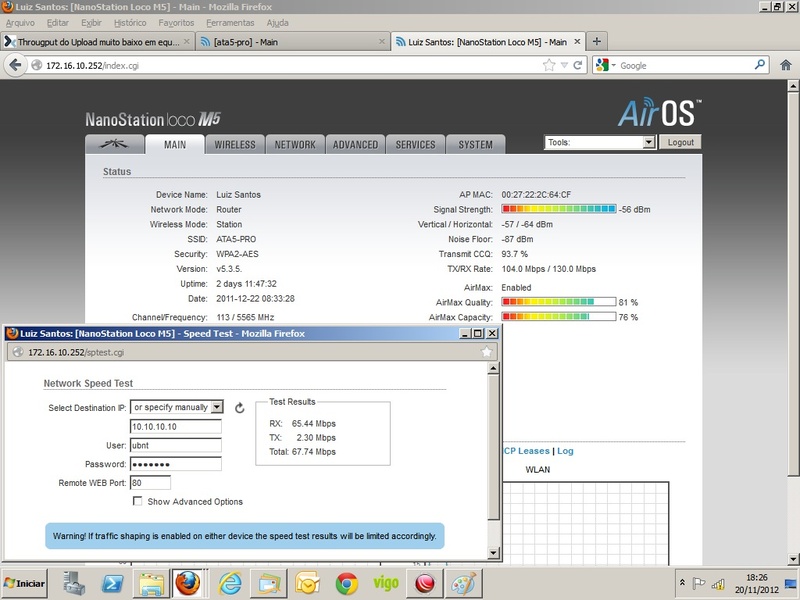The image size is (800, 600).
Task: Open the Favoritos menu
Action: 176,22
